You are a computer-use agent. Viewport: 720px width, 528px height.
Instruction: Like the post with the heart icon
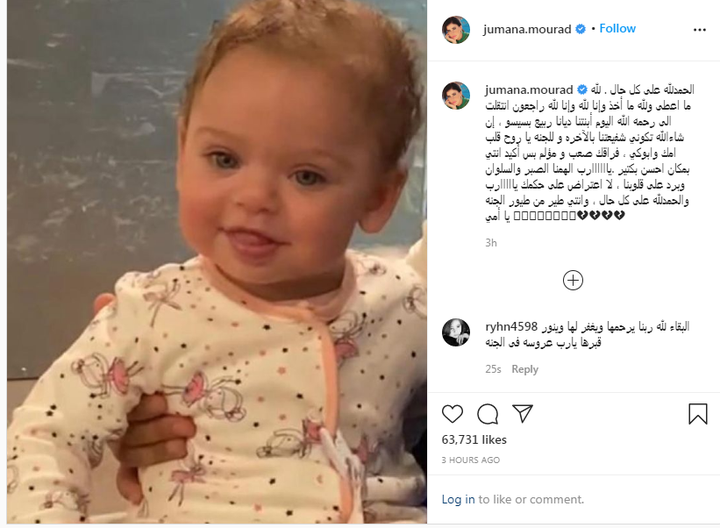click(452, 414)
